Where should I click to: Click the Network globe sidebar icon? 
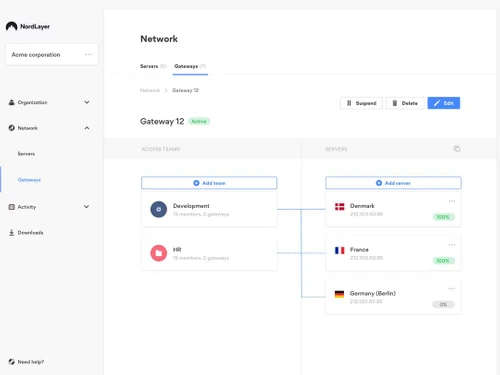pyautogui.click(x=12, y=128)
